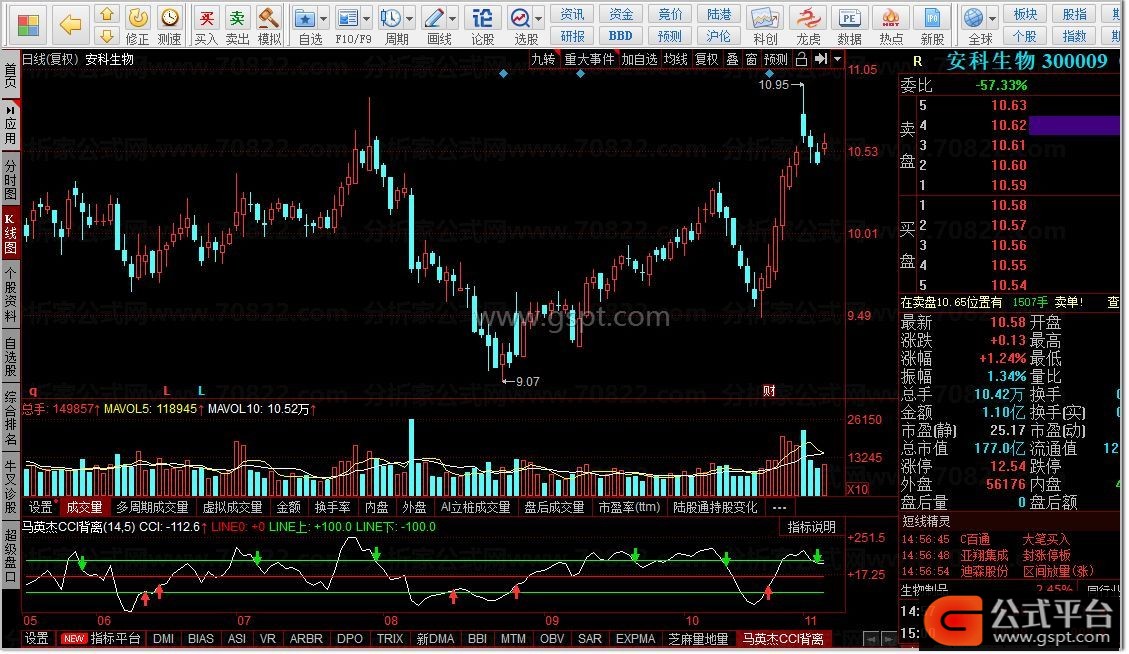Click stock title 安科生物 300009
The width and height of the screenshot is (1129, 654).
click(1027, 61)
